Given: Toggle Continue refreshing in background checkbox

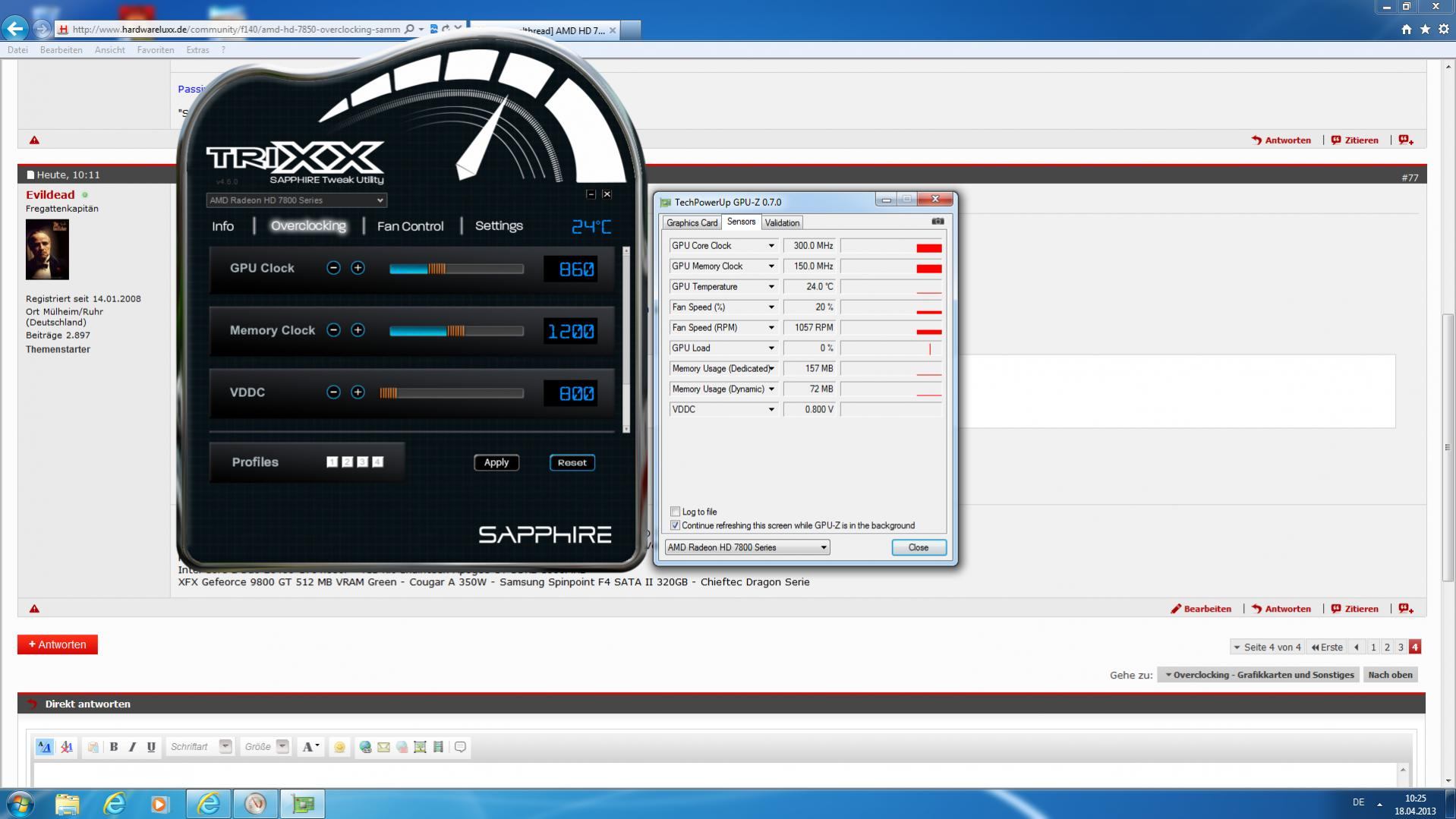Looking at the screenshot, I should tap(675, 525).
